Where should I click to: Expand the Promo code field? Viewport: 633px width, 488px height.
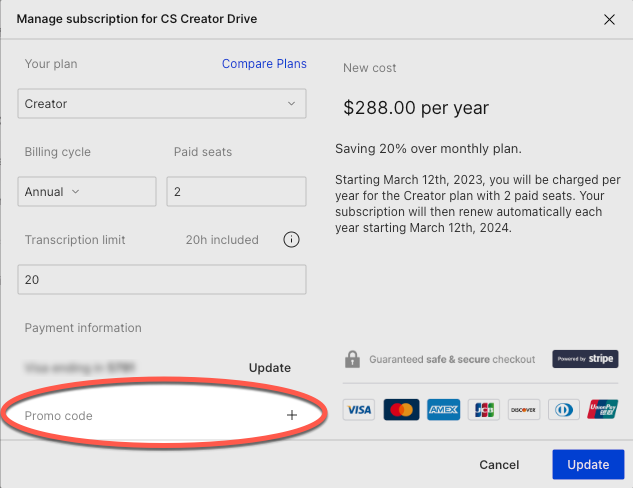pos(160,415)
